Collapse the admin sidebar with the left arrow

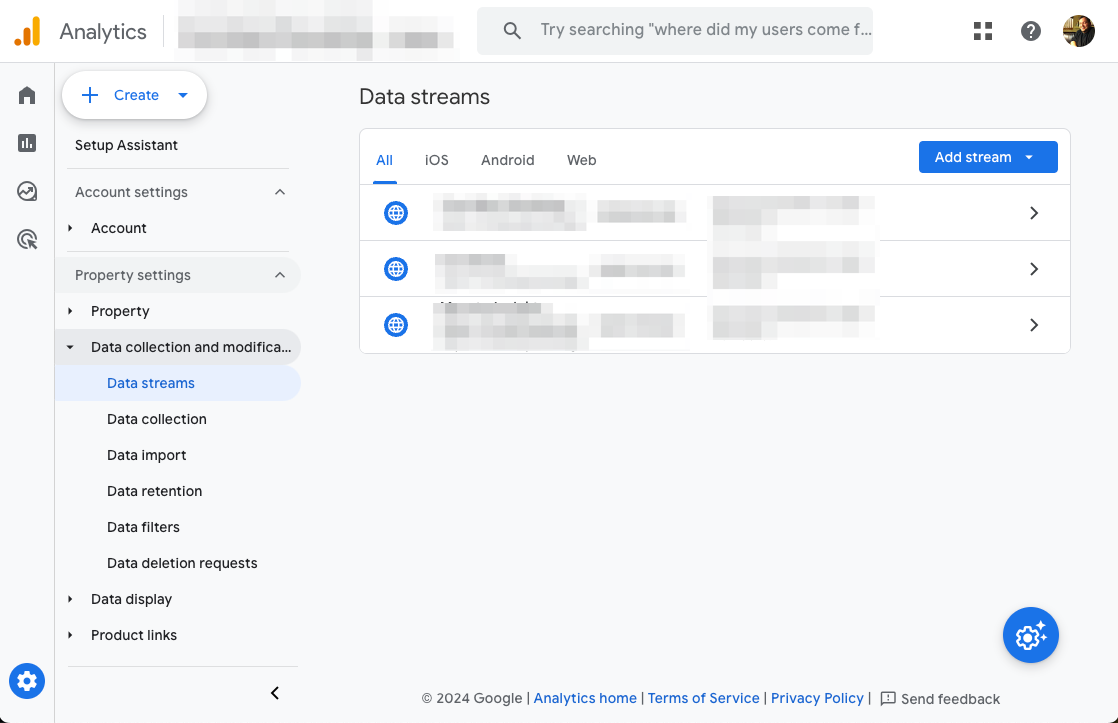(x=275, y=693)
